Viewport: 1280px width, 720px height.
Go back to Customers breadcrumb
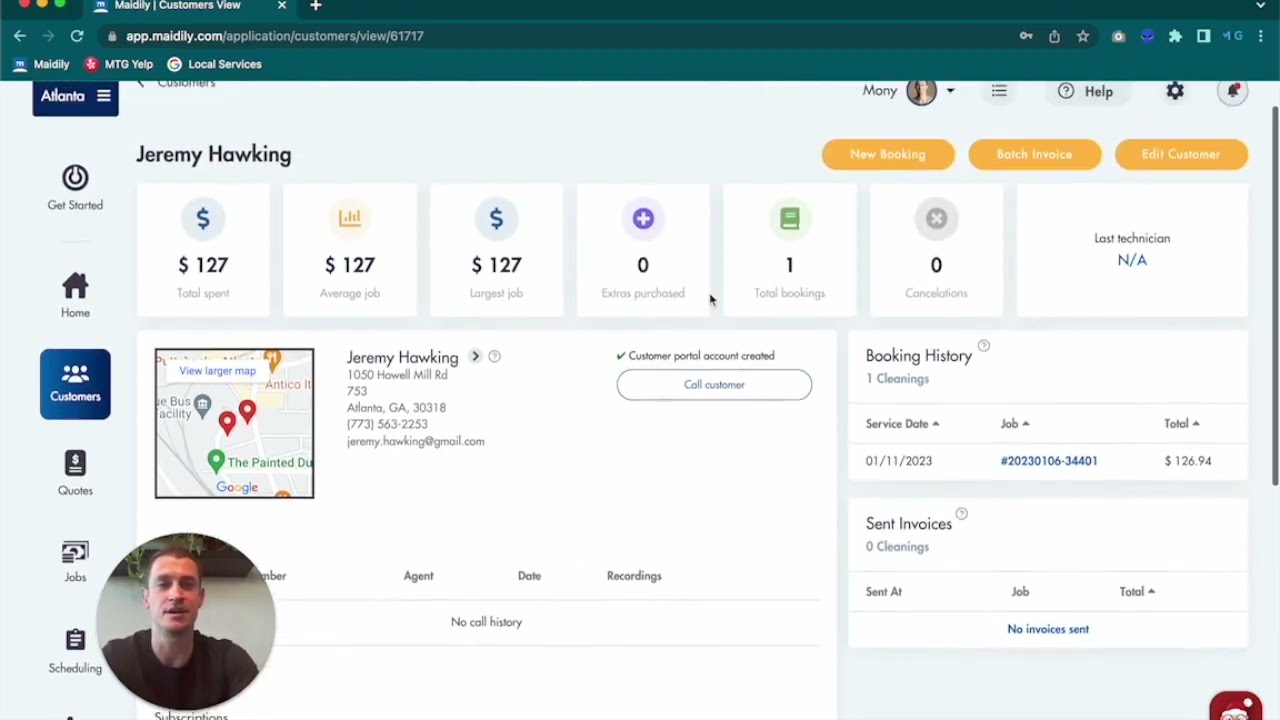coord(186,84)
